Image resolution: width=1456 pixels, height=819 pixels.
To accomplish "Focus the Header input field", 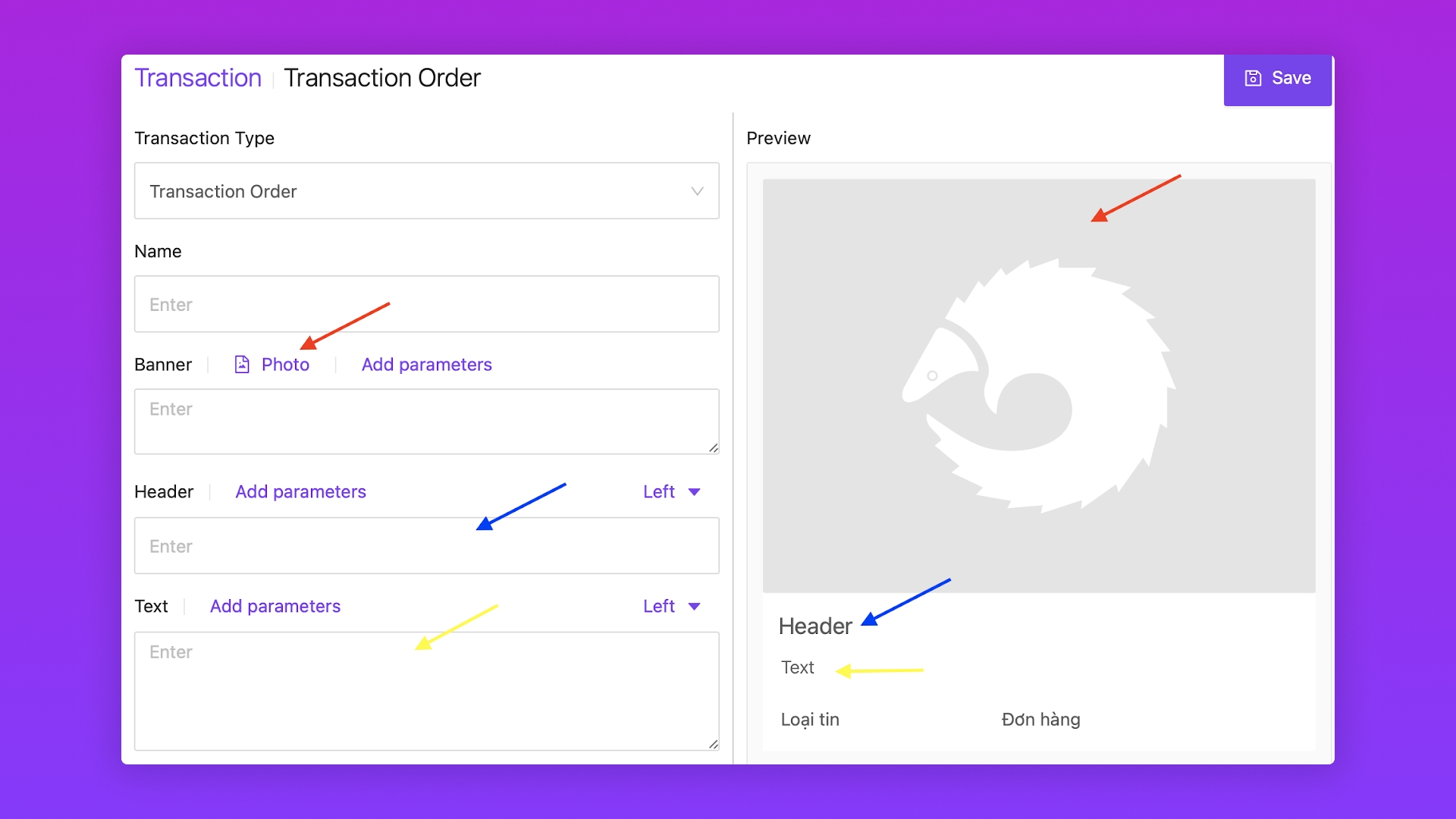I will coord(426,546).
